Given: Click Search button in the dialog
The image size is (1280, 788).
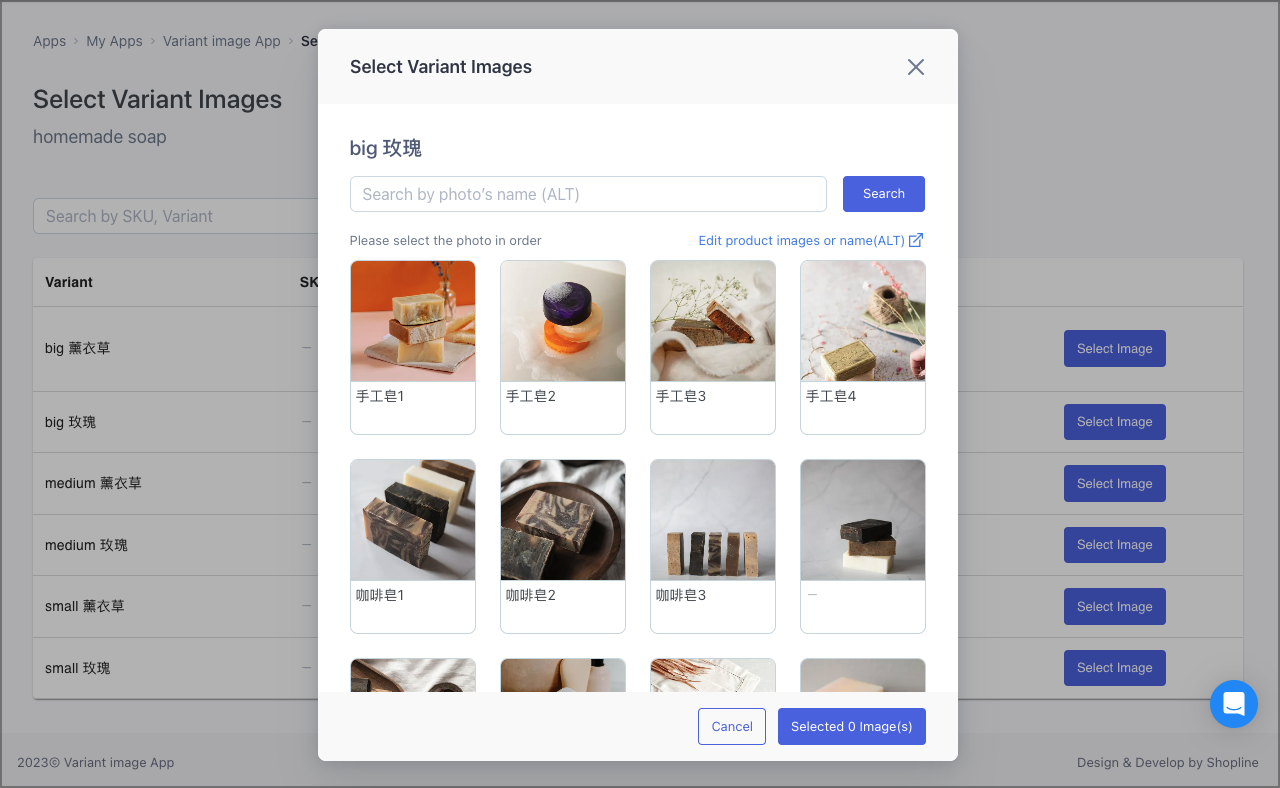Looking at the screenshot, I should click(x=884, y=194).
